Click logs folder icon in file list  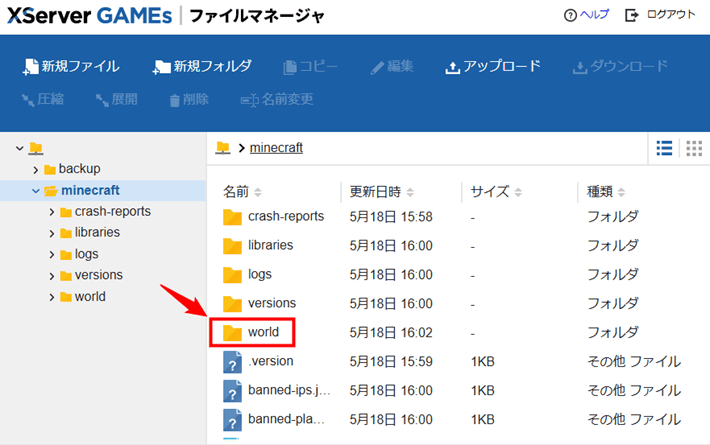click(x=232, y=275)
